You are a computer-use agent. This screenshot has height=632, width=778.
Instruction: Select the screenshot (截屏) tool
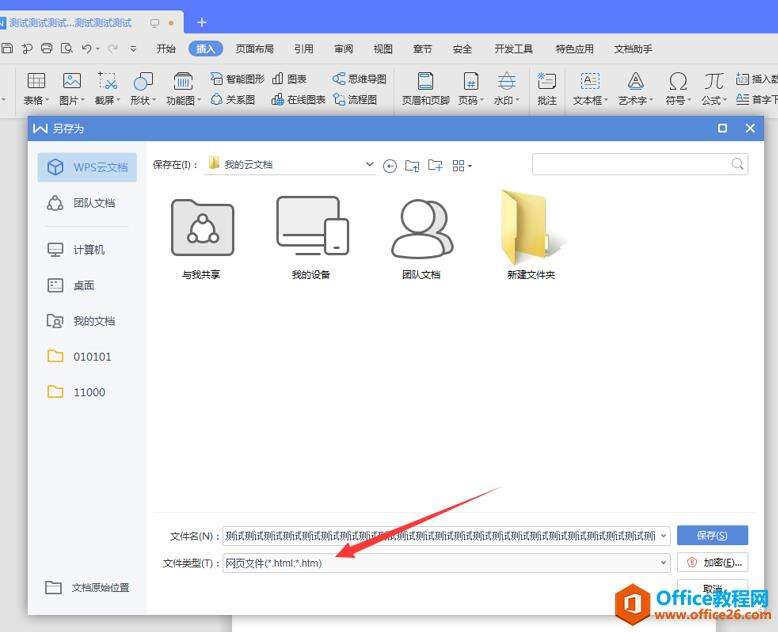click(107, 88)
